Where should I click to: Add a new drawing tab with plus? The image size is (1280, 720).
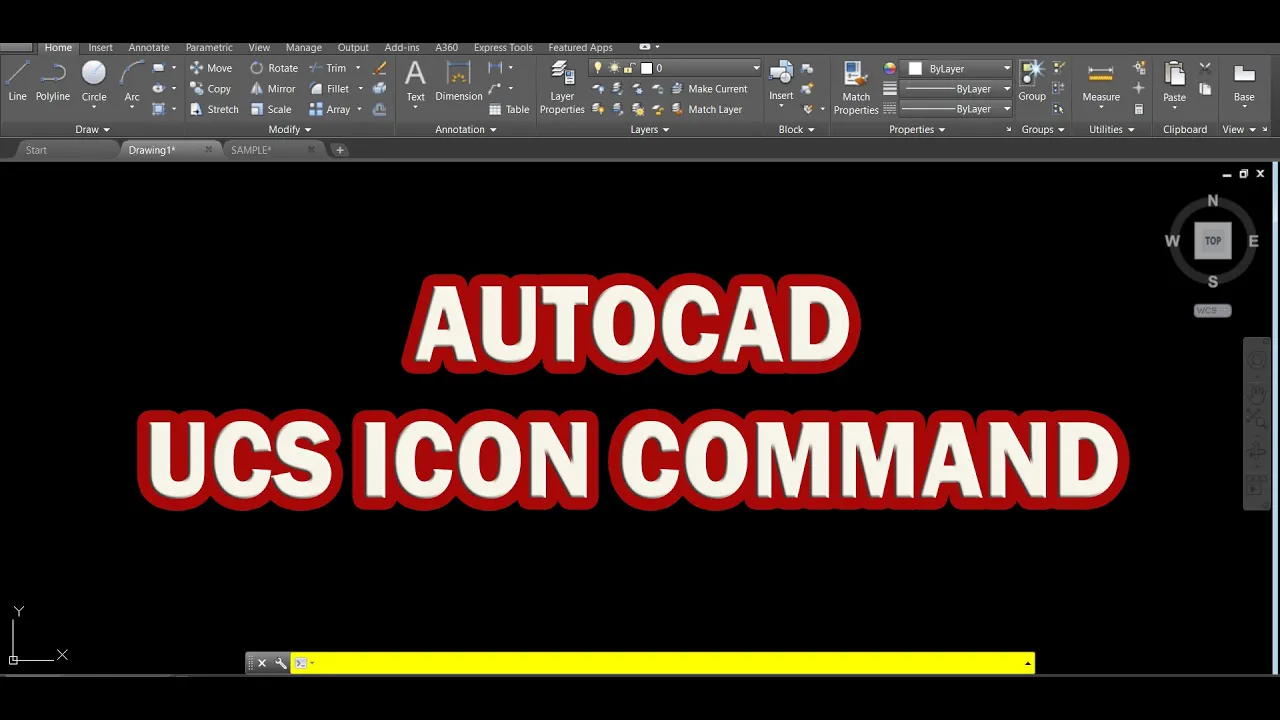(x=340, y=150)
